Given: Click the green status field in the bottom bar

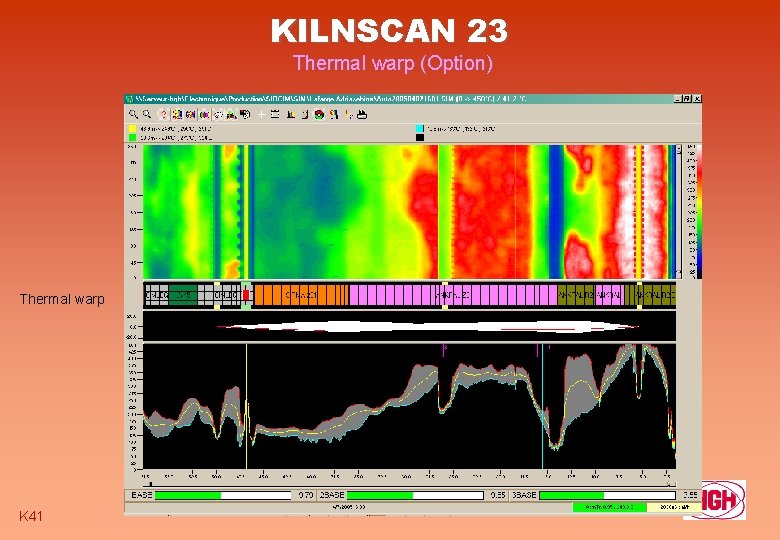Looking at the screenshot, I should (610, 507).
